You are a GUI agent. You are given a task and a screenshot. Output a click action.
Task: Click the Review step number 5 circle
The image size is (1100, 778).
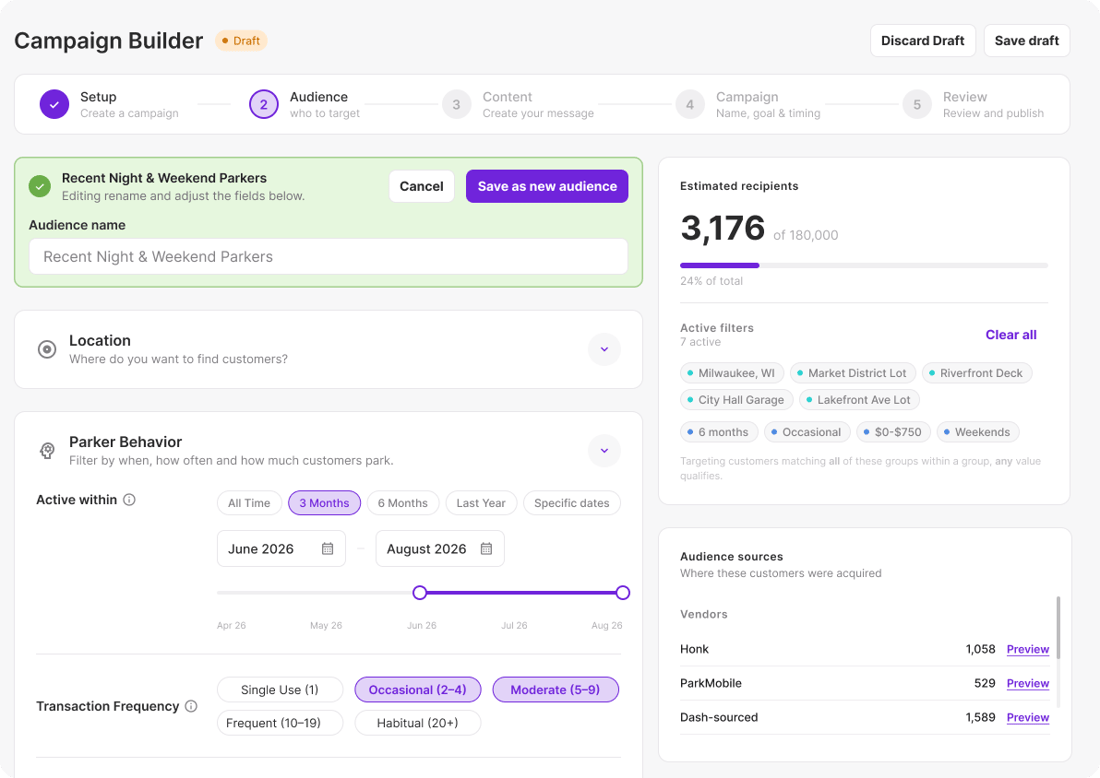click(x=917, y=105)
